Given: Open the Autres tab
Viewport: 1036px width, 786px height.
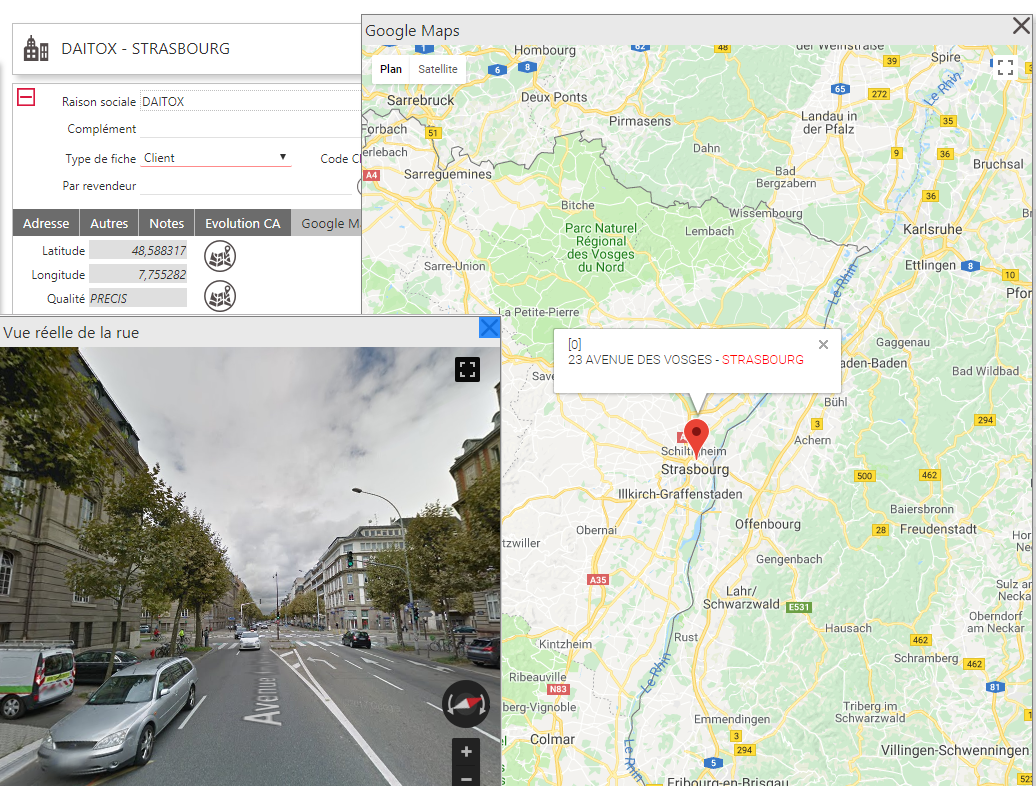Looking at the screenshot, I should (x=109, y=223).
